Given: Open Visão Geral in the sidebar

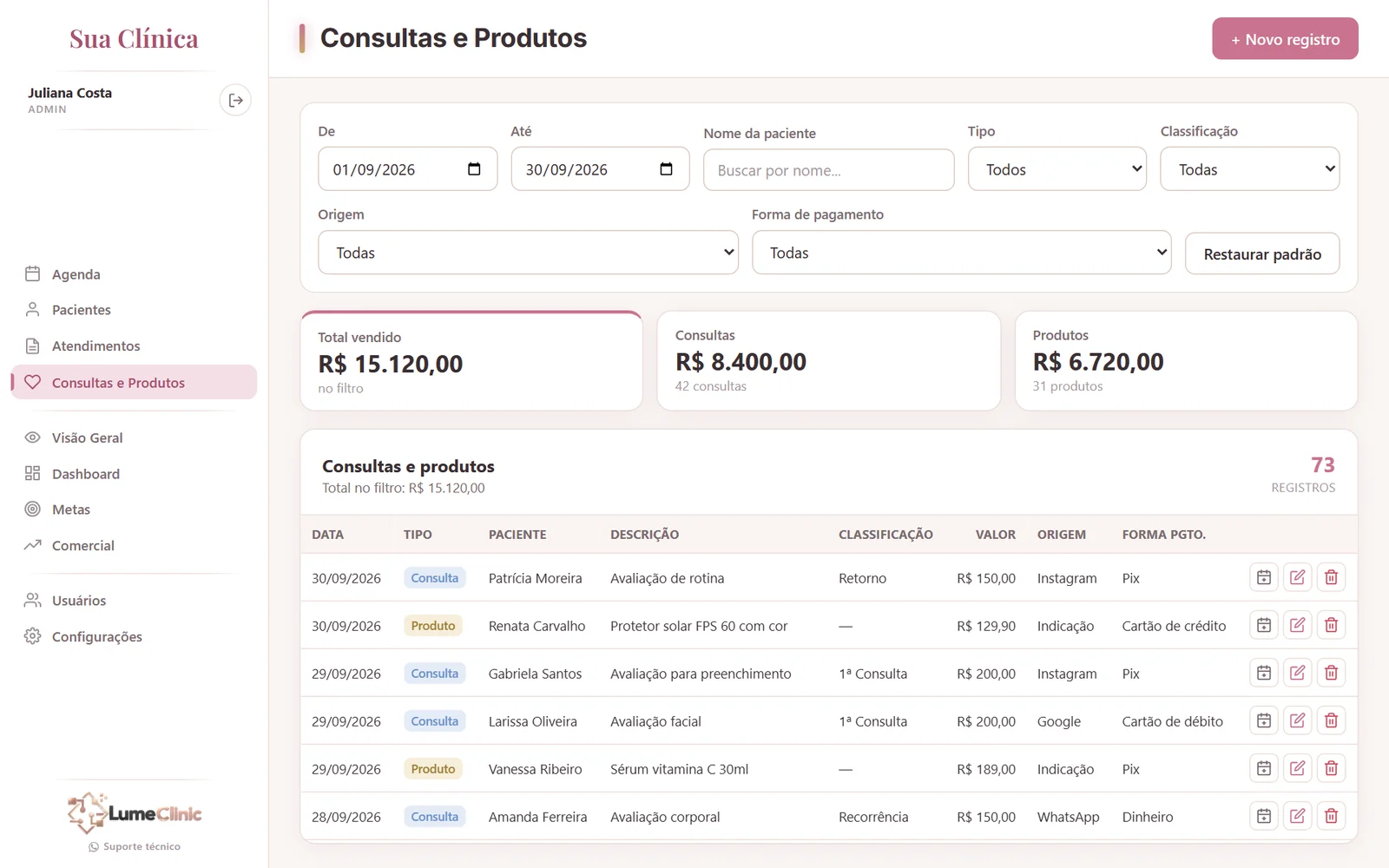Looking at the screenshot, I should (x=134, y=437).
